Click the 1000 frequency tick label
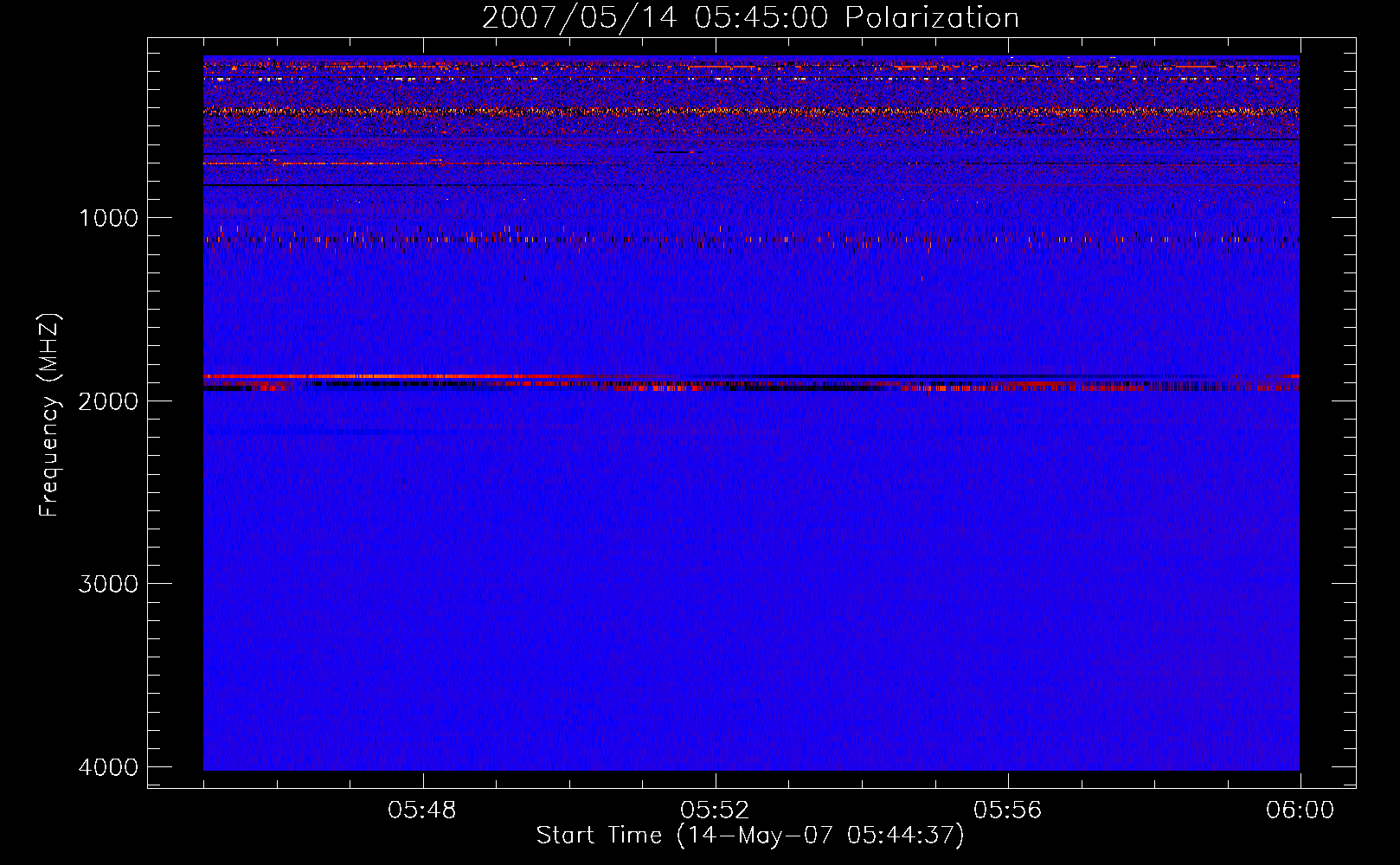The width and height of the screenshot is (1400, 865). coord(108,217)
